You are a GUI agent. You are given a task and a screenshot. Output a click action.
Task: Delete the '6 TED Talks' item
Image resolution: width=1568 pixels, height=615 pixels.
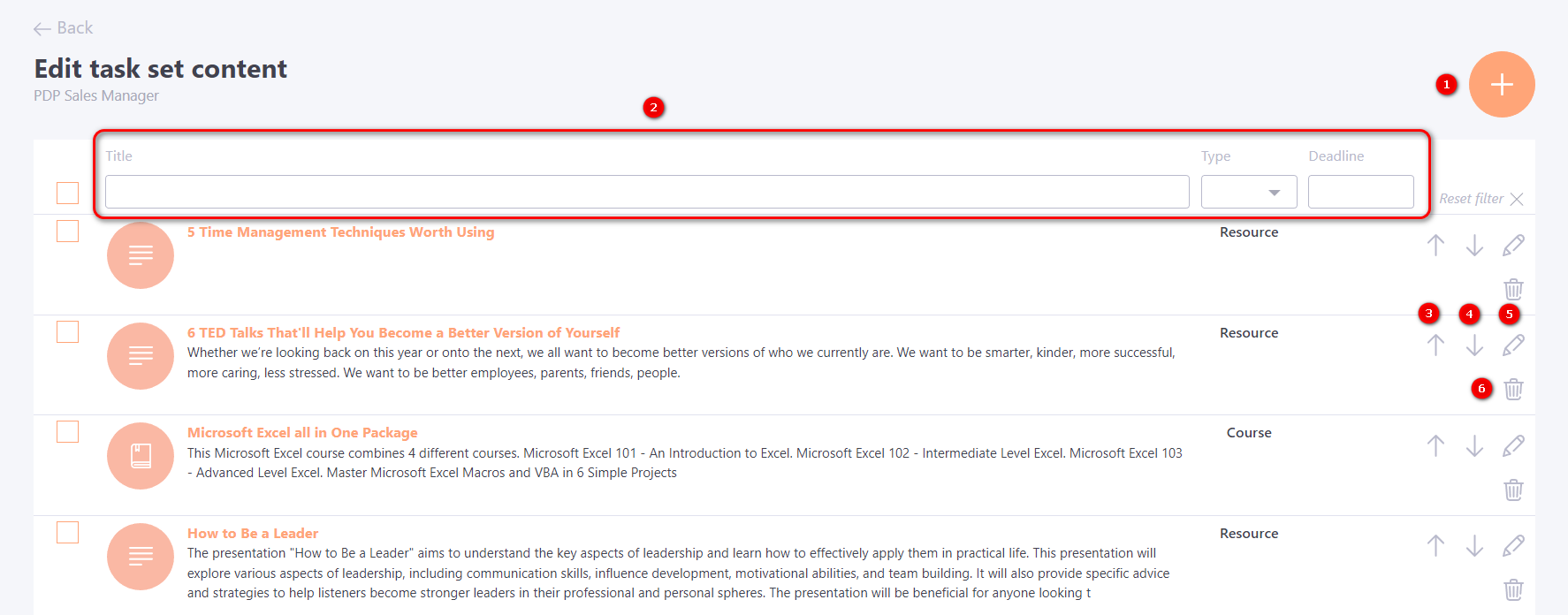coord(1513,389)
